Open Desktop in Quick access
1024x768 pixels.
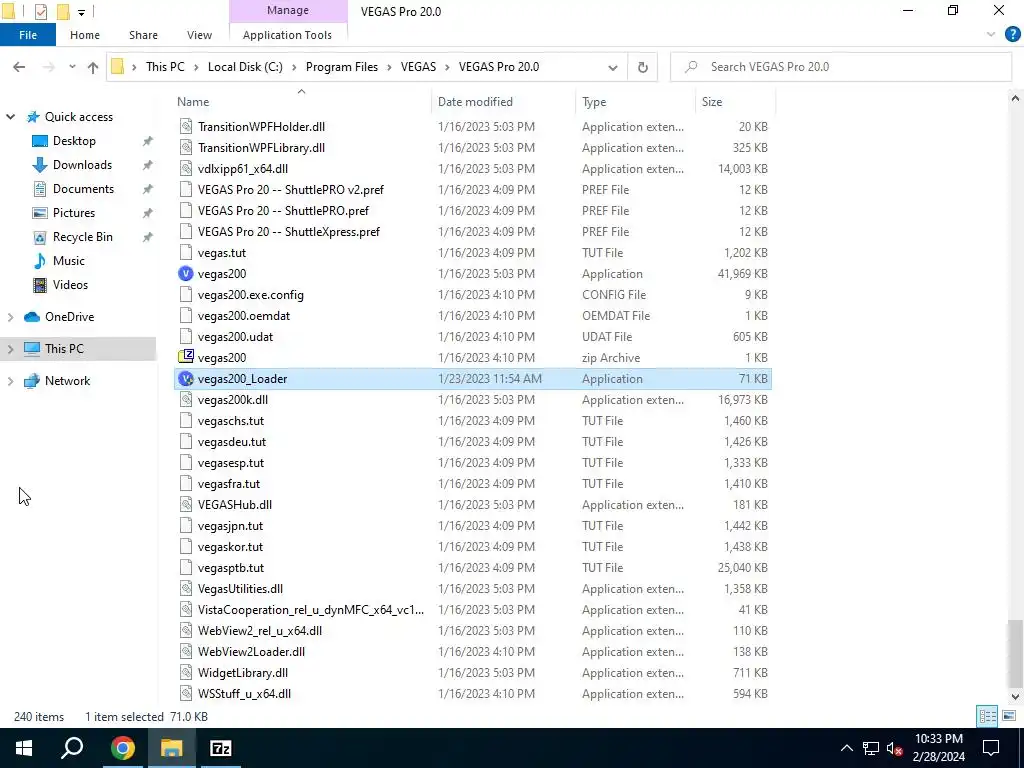[74, 141]
